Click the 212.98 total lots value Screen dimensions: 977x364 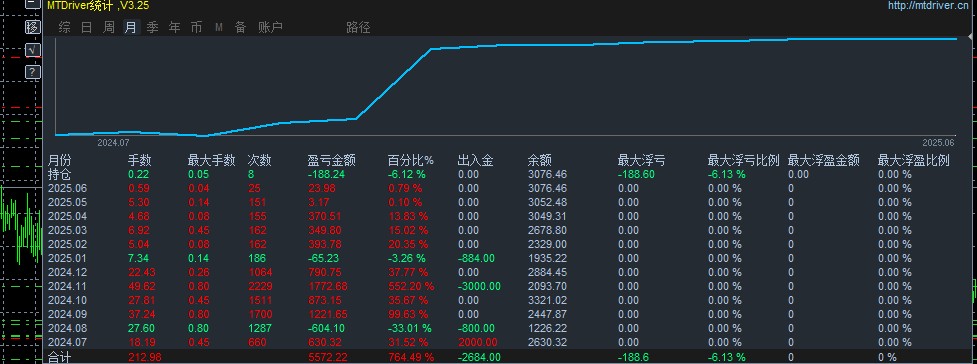tap(145, 357)
